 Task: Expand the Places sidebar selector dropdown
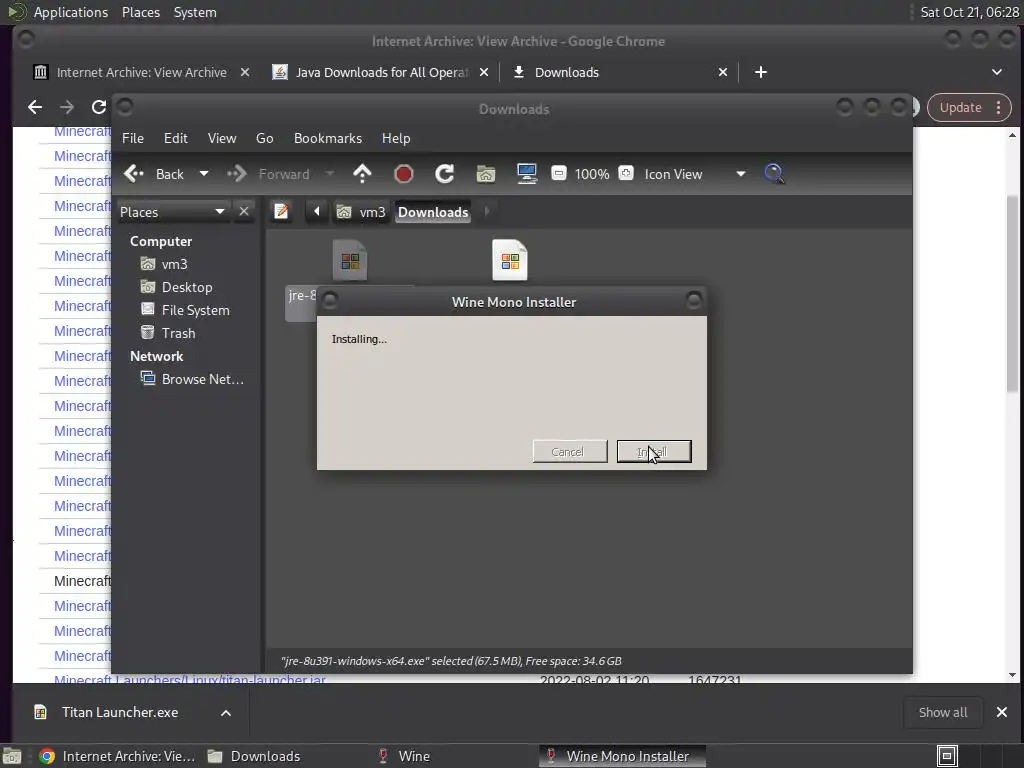coord(172,212)
